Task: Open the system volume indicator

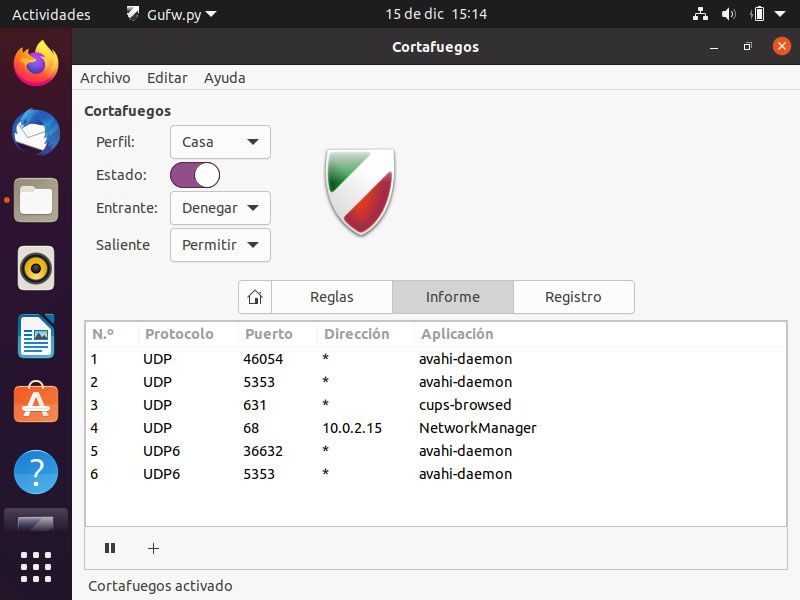Action: click(x=728, y=14)
